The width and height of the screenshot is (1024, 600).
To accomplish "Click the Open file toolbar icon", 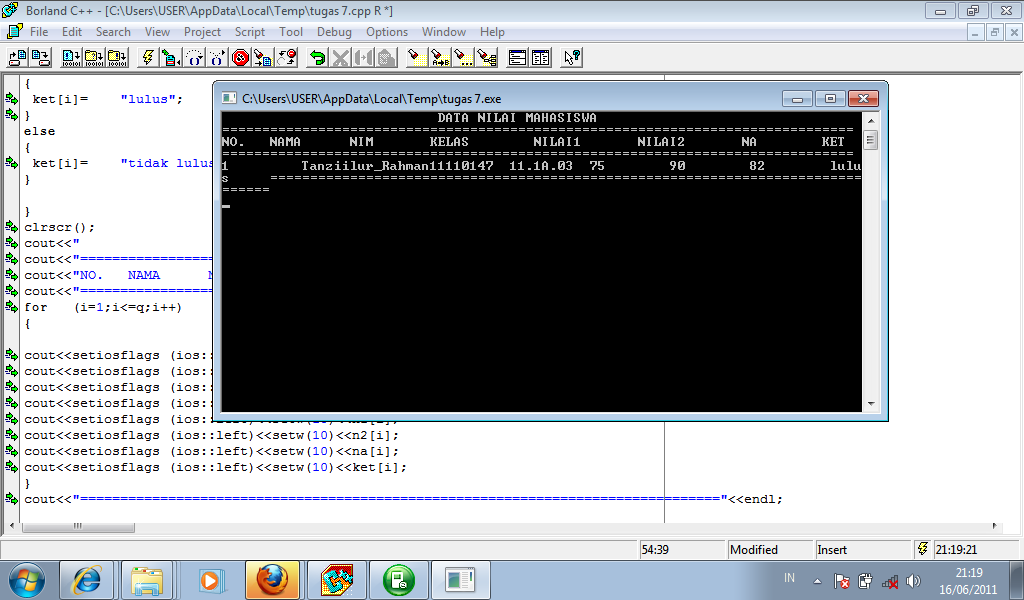I will 17,57.
